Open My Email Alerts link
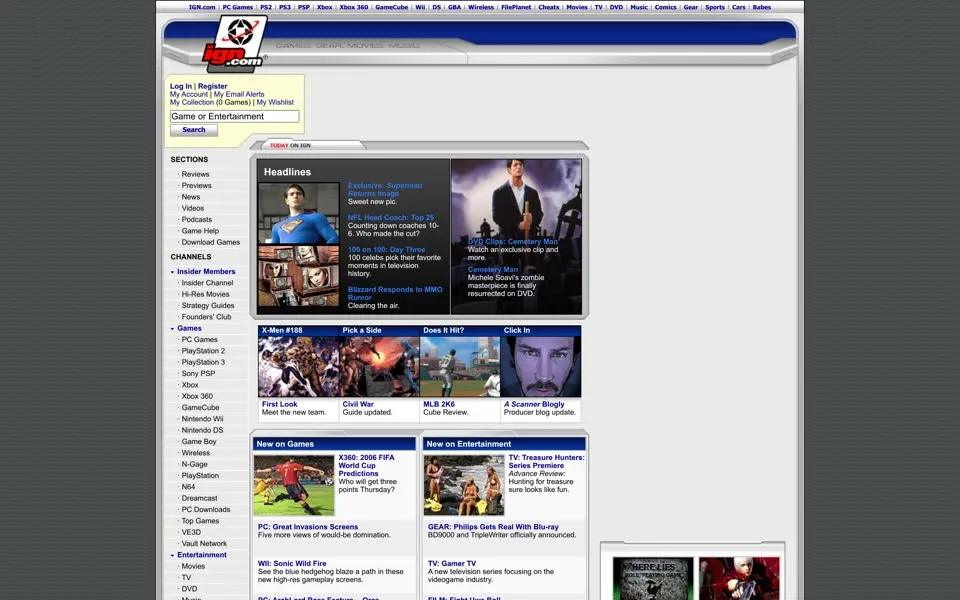960x600 pixels. point(239,94)
